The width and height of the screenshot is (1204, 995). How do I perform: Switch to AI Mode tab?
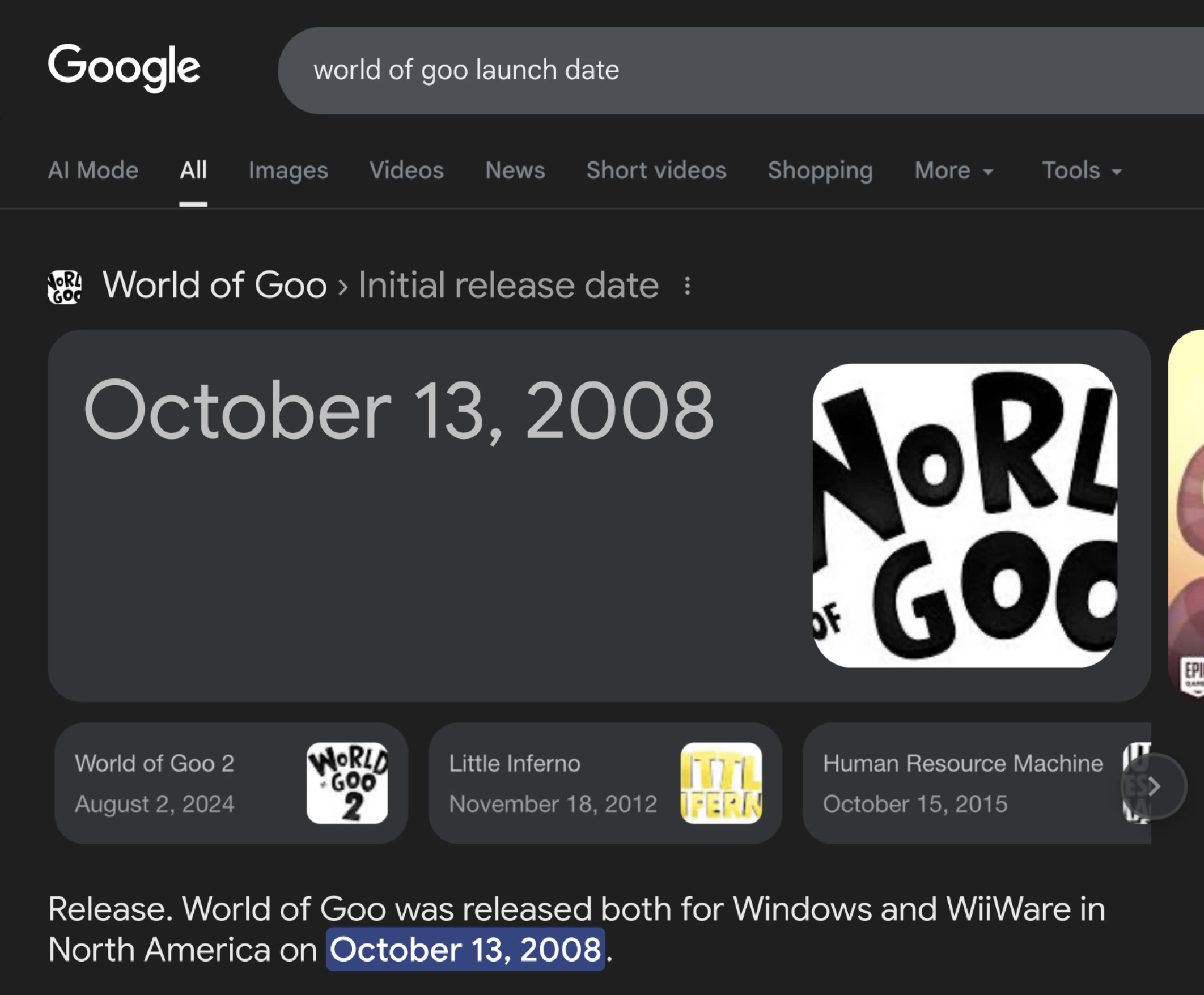click(x=93, y=171)
